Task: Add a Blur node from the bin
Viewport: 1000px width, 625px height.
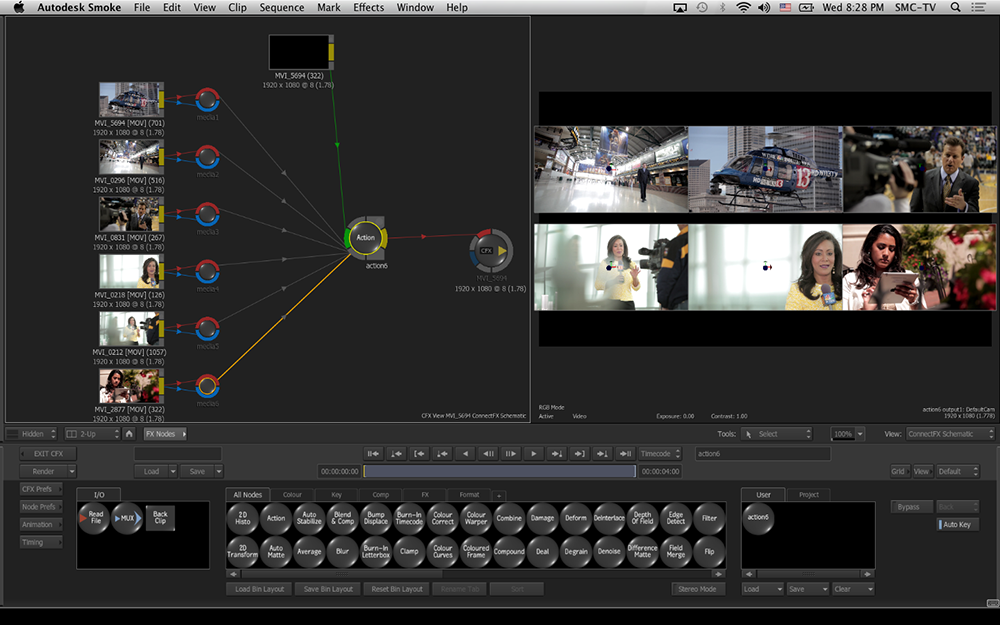Action: 342,551
